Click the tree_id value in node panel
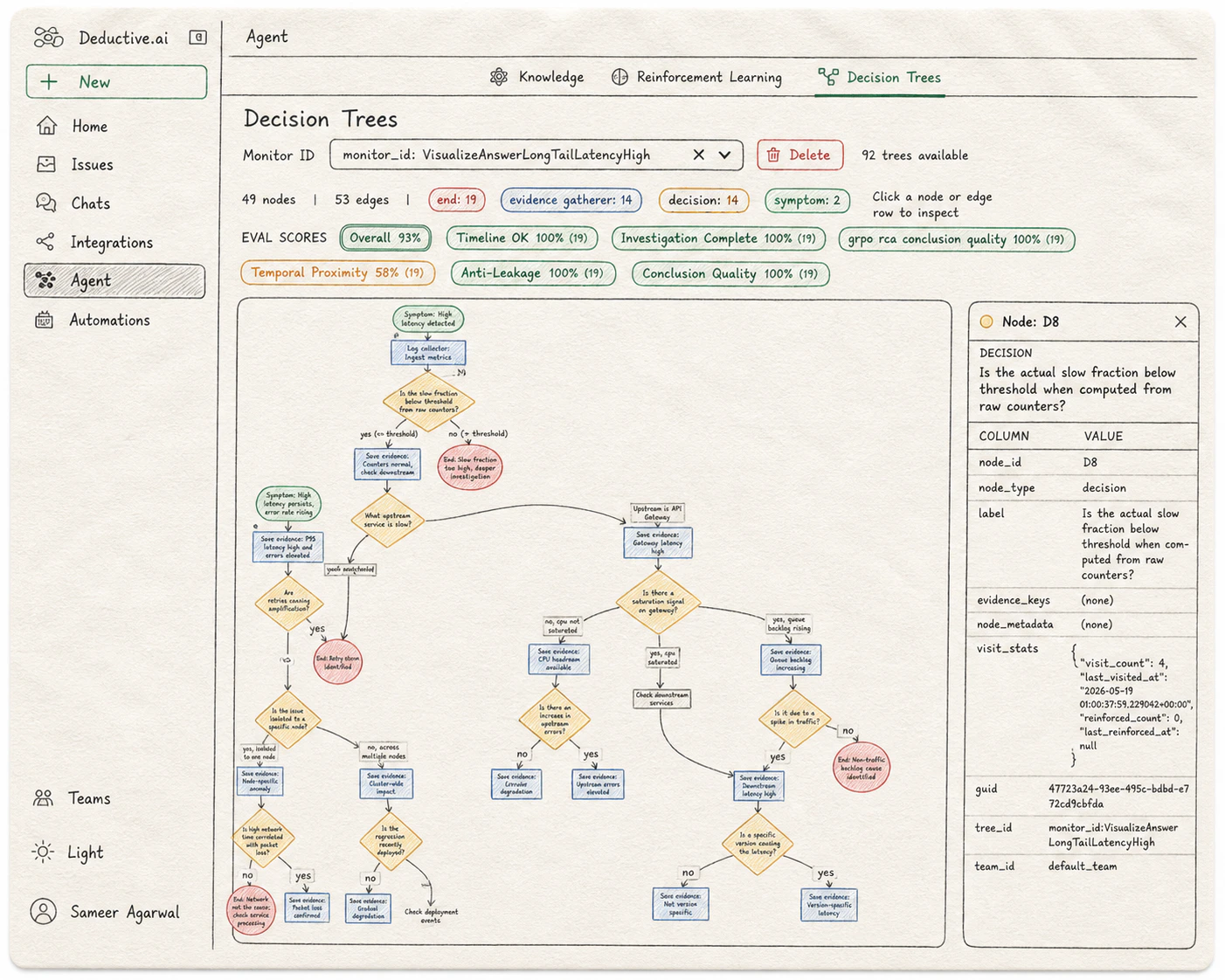Viewport: 1225px width, 980px height. [x=1113, y=835]
